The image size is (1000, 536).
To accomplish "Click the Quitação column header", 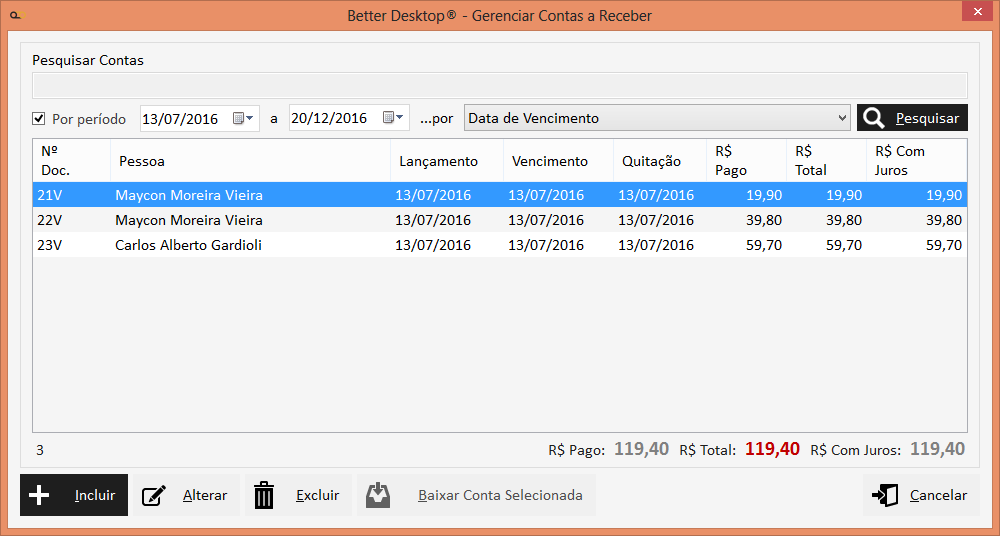I will 651,161.
